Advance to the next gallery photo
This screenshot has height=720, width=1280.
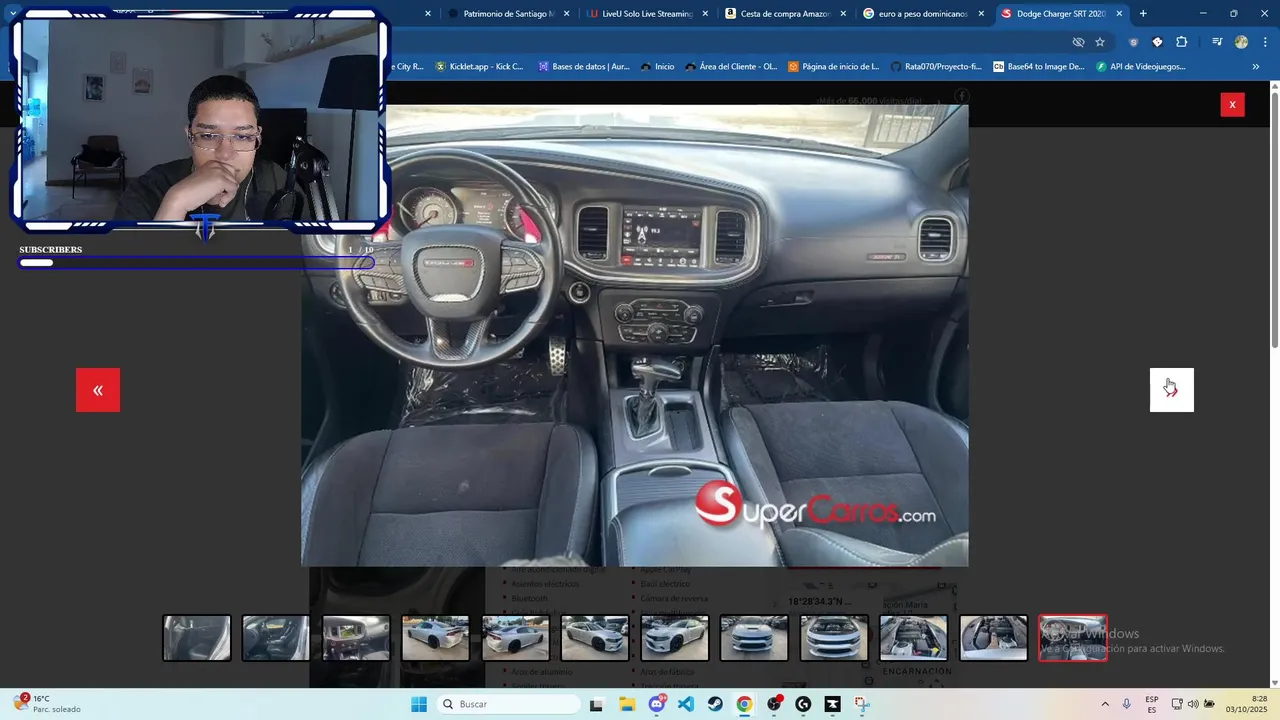(x=1171, y=390)
